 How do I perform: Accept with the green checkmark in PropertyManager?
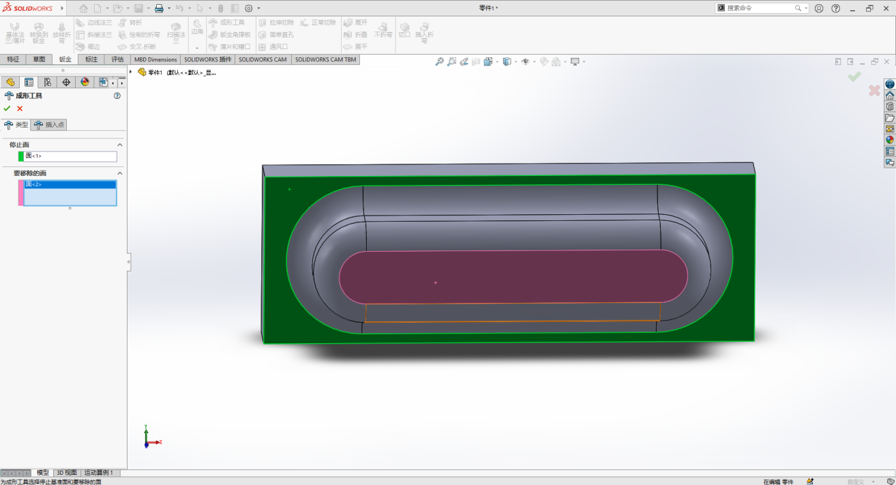coord(7,109)
